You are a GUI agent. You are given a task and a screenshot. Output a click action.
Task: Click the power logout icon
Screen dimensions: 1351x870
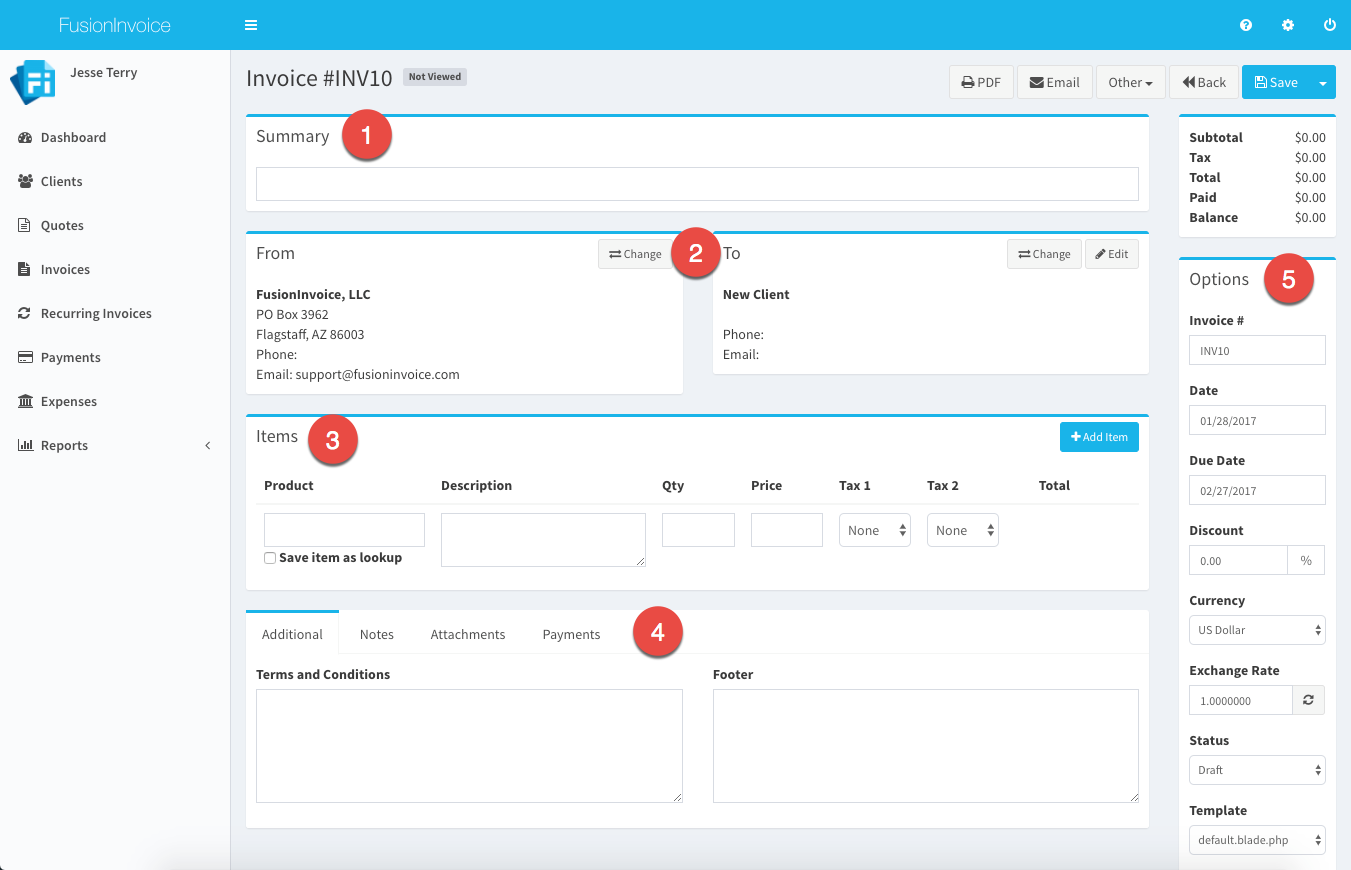(x=1330, y=25)
